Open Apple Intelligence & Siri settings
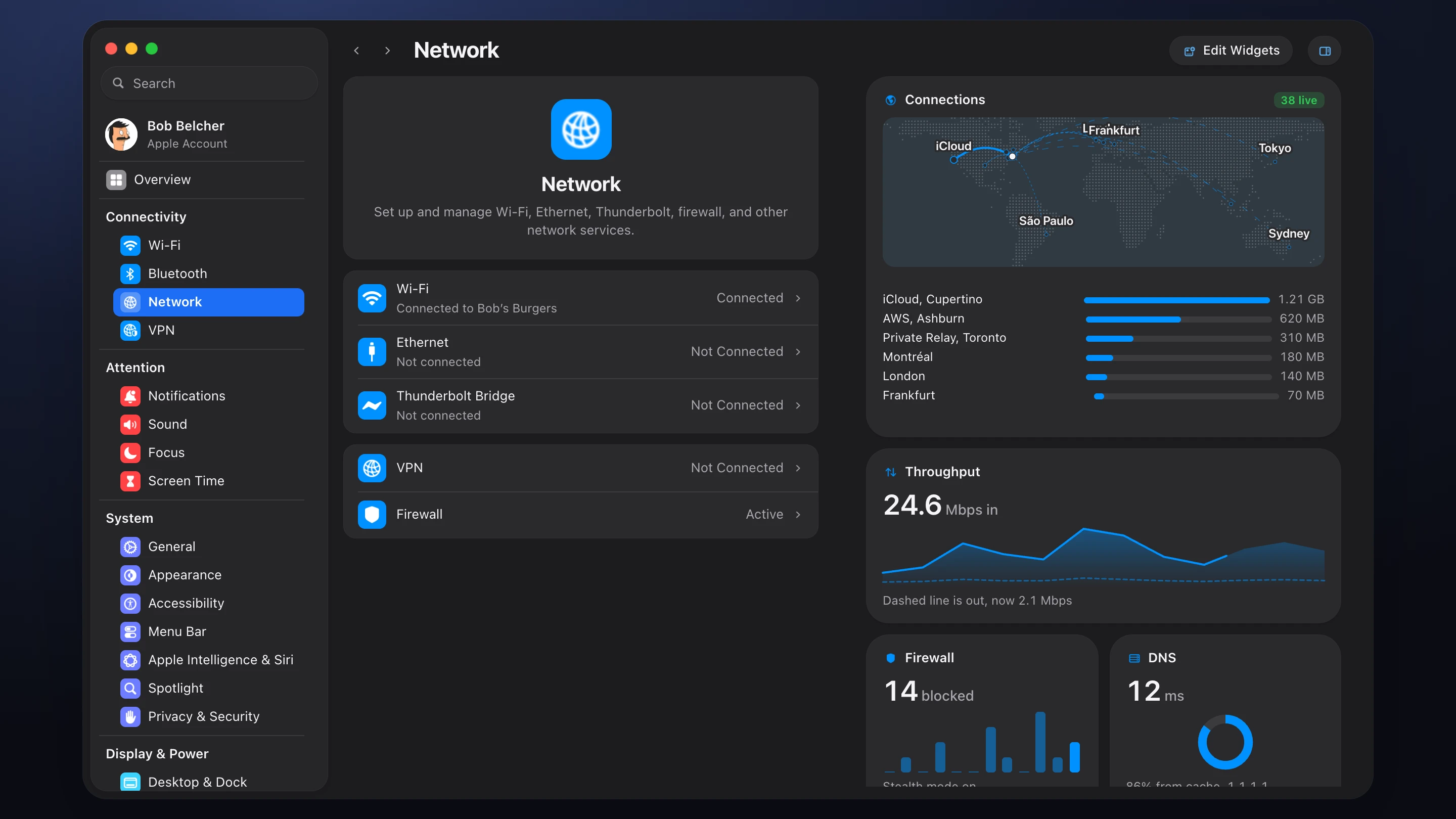The image size is (1456, 819). coord(208,660)
